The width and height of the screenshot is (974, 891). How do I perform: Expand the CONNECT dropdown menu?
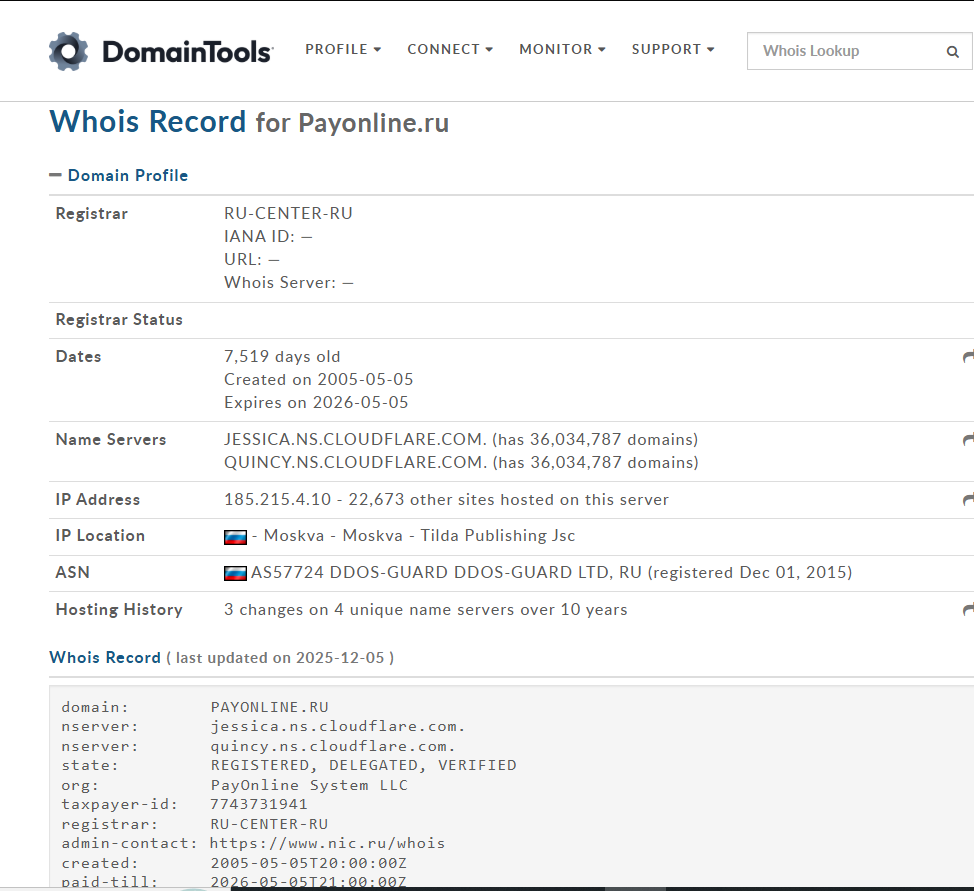coord(450,49)
